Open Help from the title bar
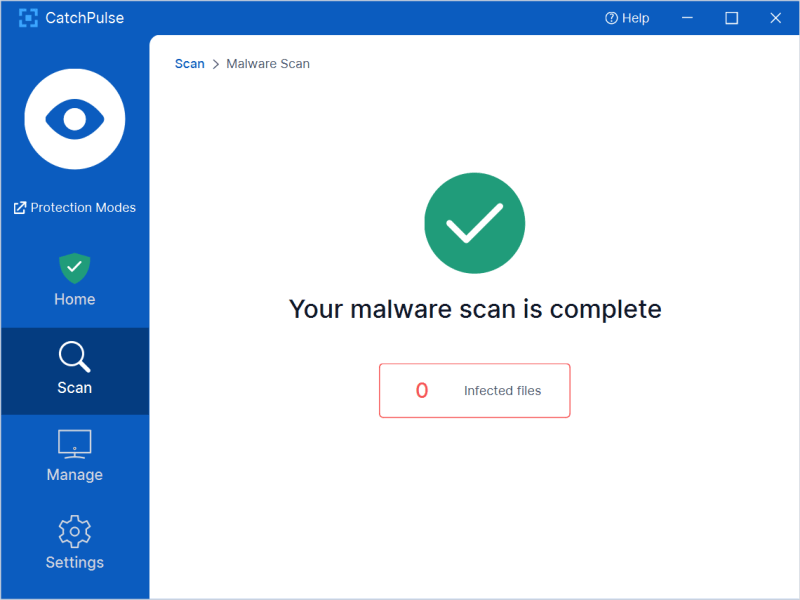Image resolution: width=800 pixels, height=600 pixels. click(x=627, y=18)
